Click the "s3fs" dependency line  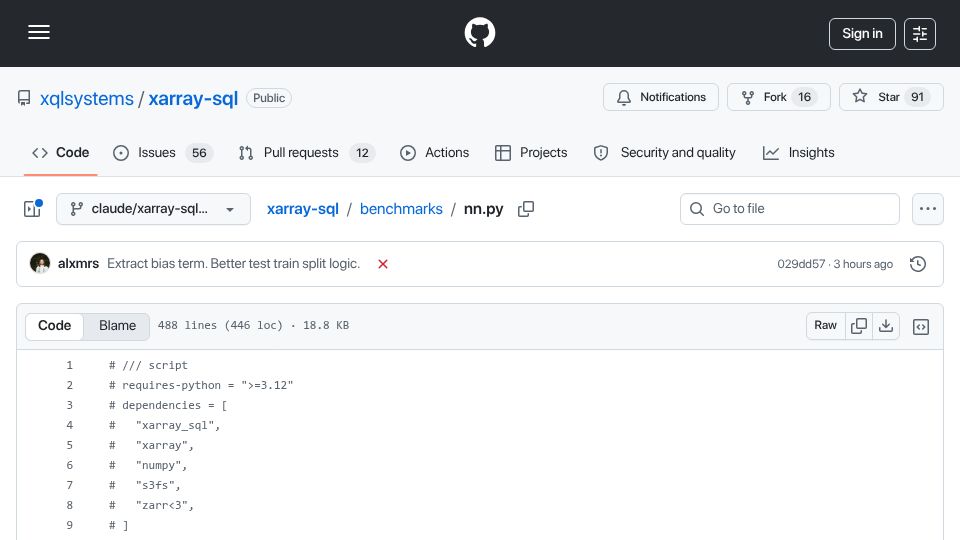[x=144, y=485]
